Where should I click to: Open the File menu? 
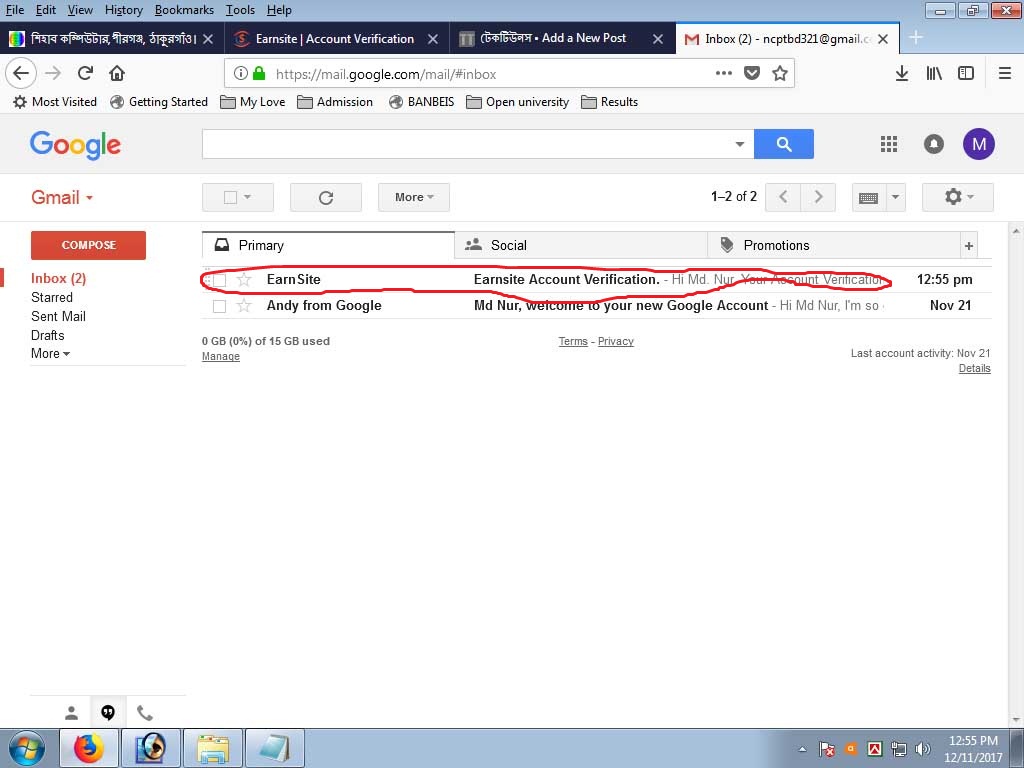(x=15, y=10)
